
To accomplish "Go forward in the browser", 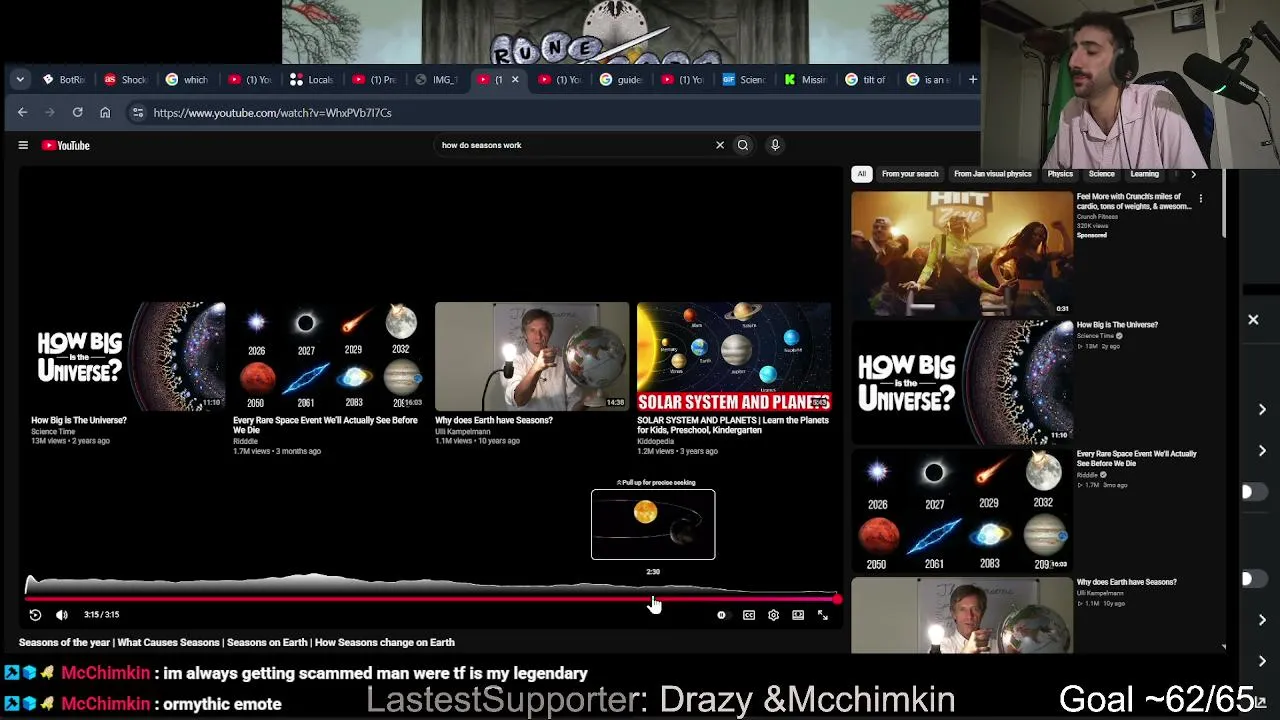I will [50, 113].
